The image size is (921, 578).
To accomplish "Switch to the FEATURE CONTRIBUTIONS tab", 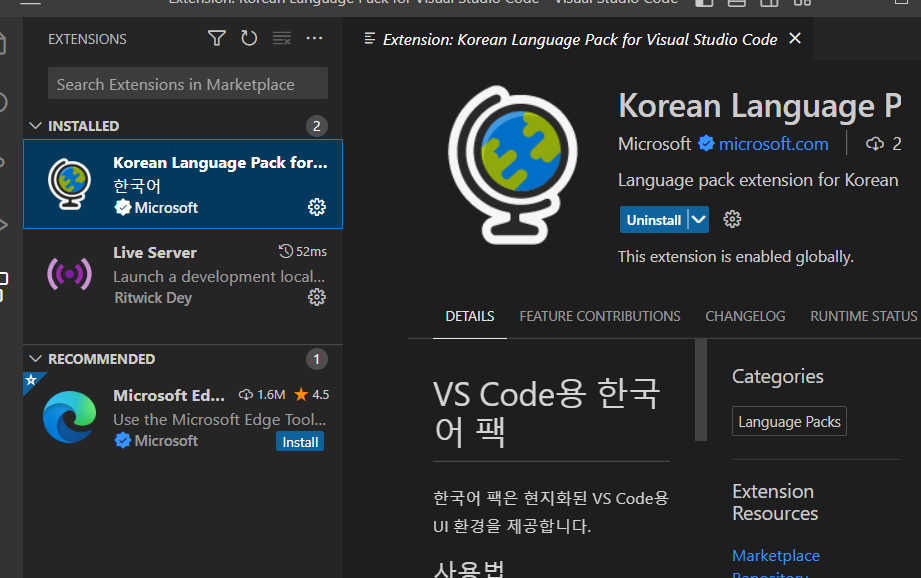I will point(600,316).
